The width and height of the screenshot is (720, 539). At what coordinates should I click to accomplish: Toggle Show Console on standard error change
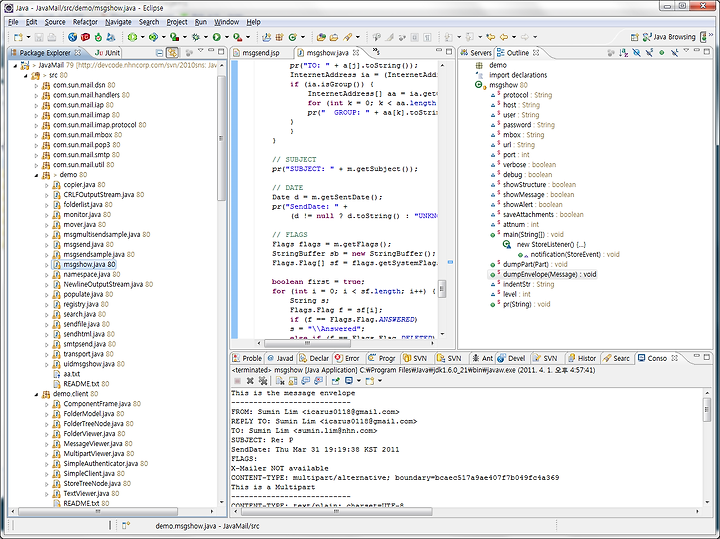318,381
